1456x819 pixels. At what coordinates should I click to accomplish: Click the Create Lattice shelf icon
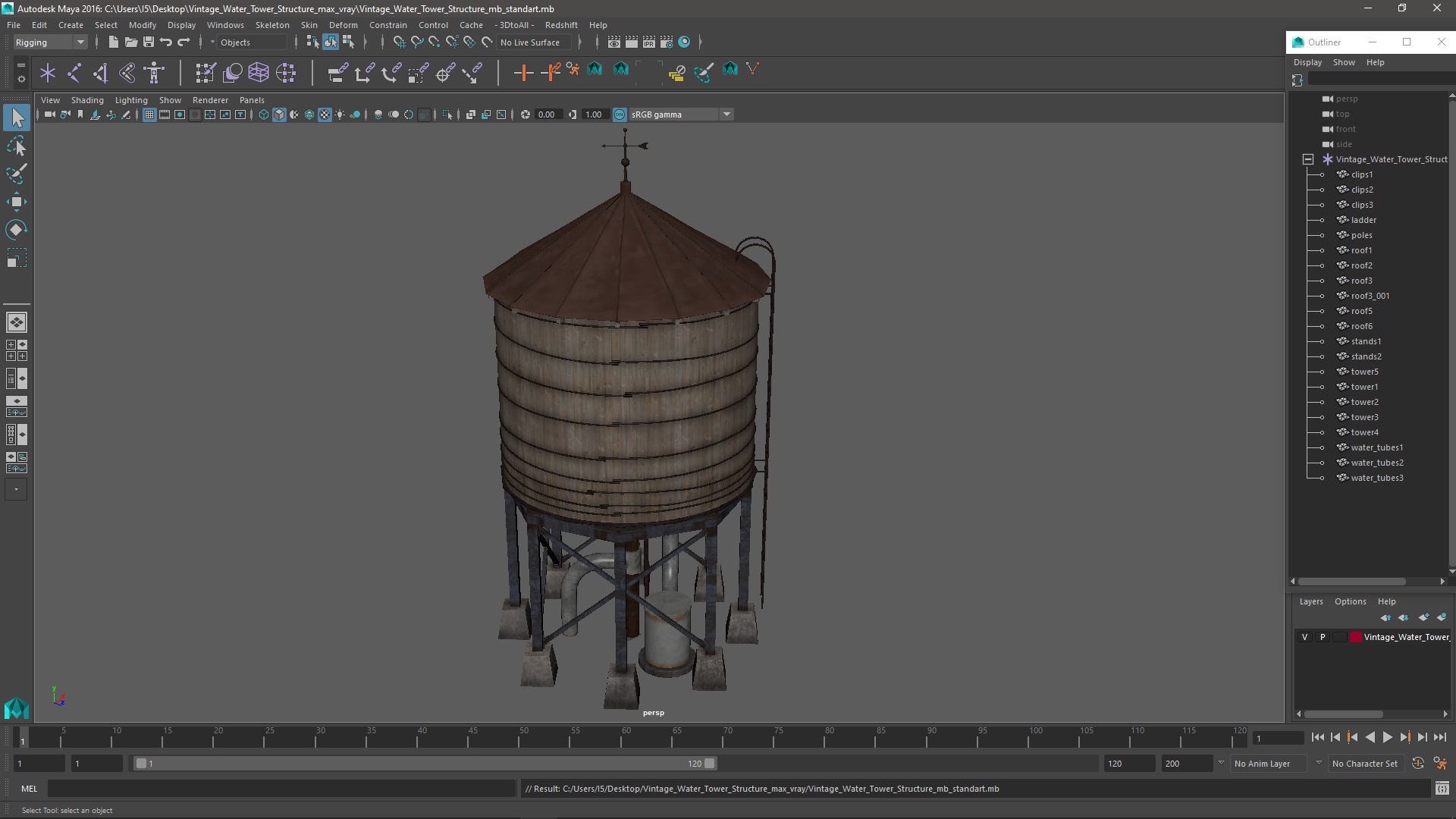pos(259,73)
